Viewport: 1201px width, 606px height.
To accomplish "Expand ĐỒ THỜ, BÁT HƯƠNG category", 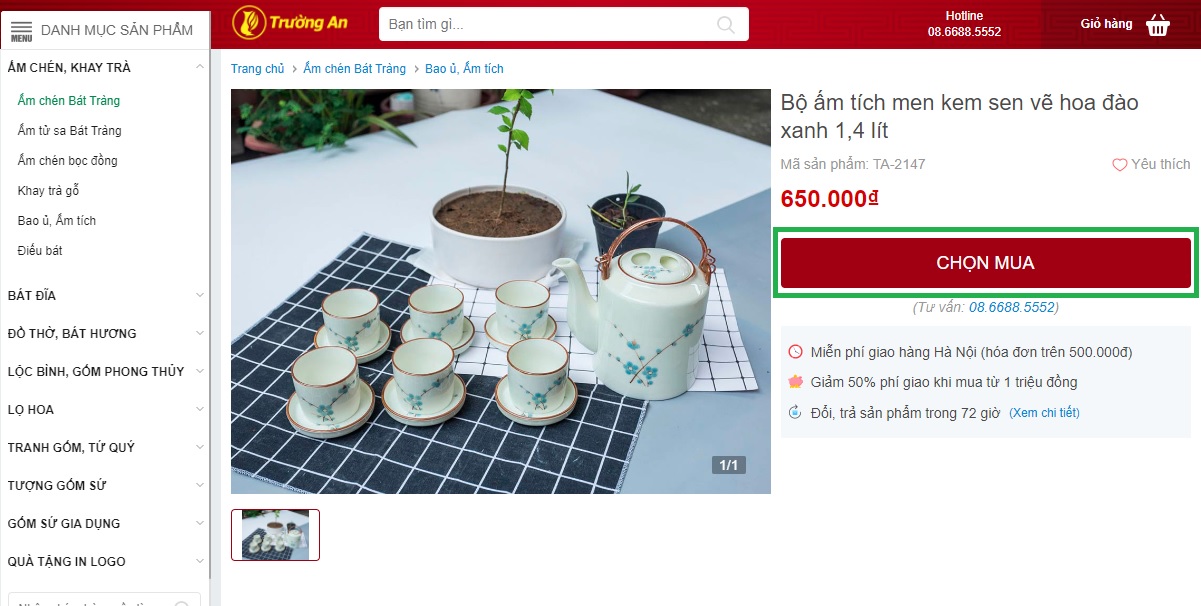I will click(x=200, y=334).
